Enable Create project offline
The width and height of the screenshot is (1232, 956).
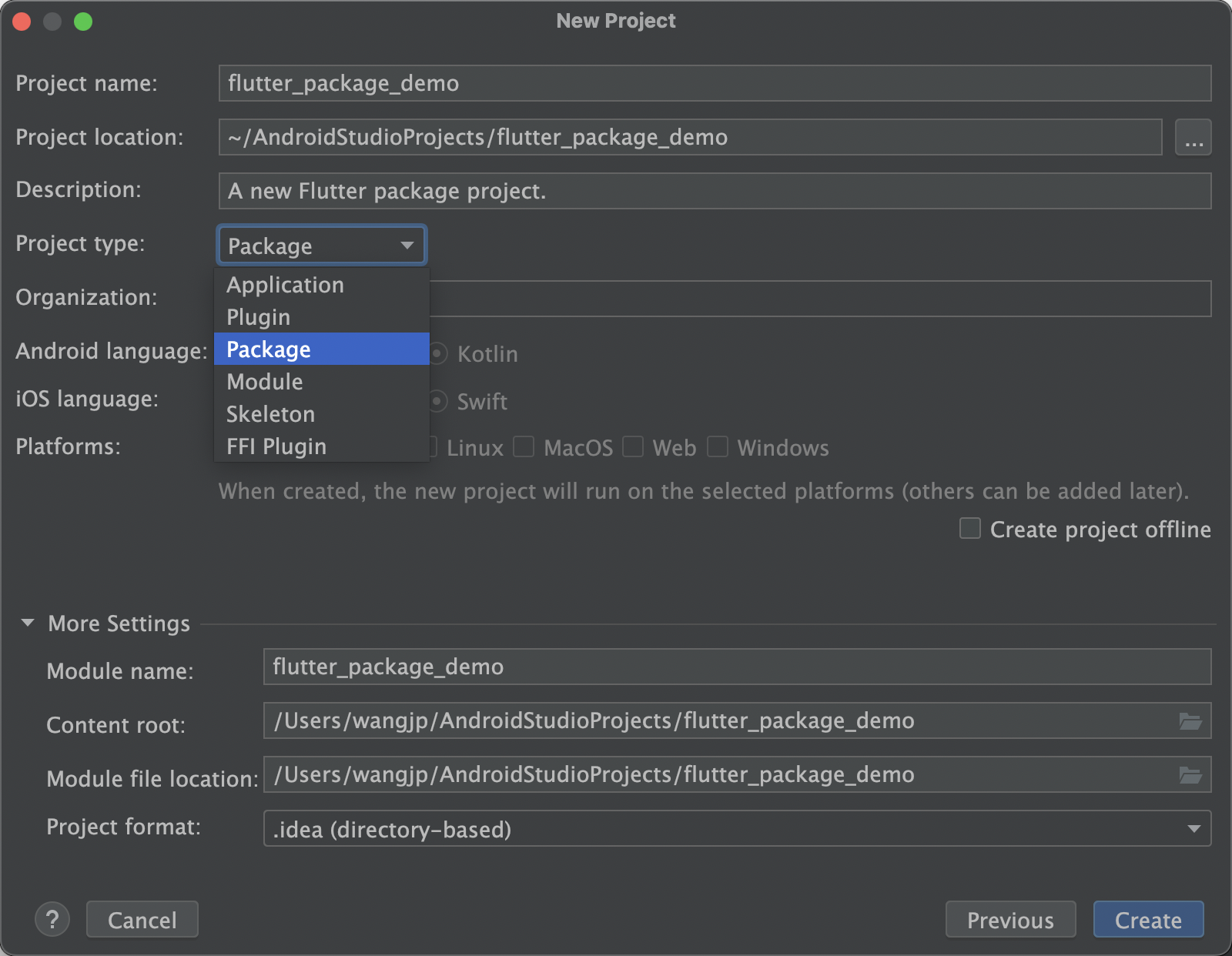pyautogui.click(x=969, y=529)
